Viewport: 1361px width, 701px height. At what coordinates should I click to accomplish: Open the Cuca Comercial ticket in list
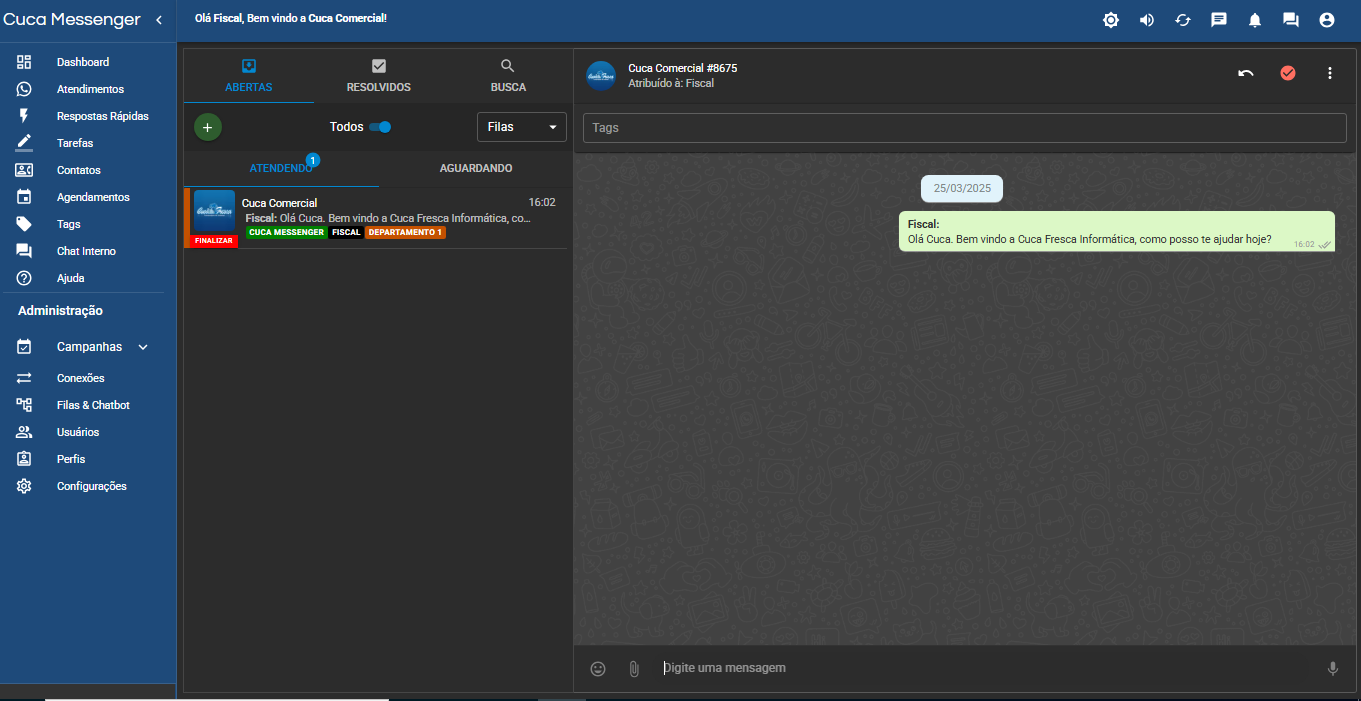pyautogui.click(x=376, y=218)
